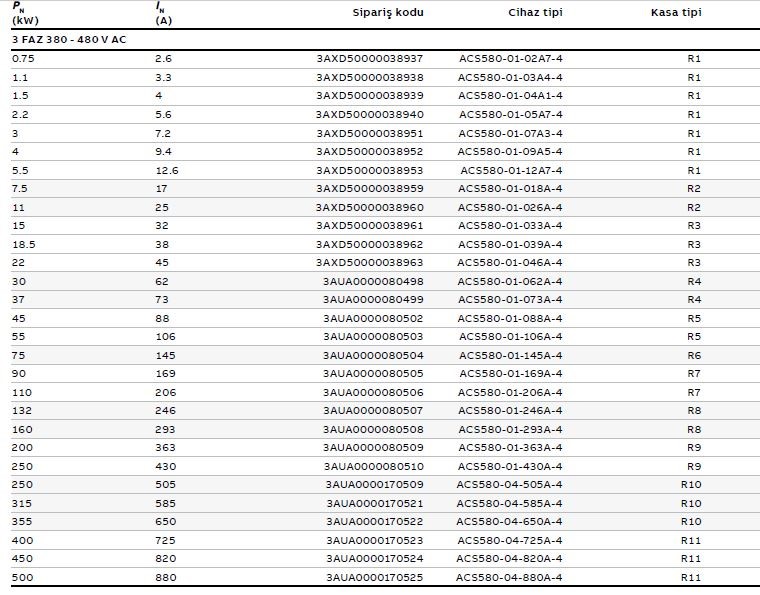Click order code 3AUA0000080504
Screen dimensions: 760x595
pyautogui.click(x=373, y=356)
